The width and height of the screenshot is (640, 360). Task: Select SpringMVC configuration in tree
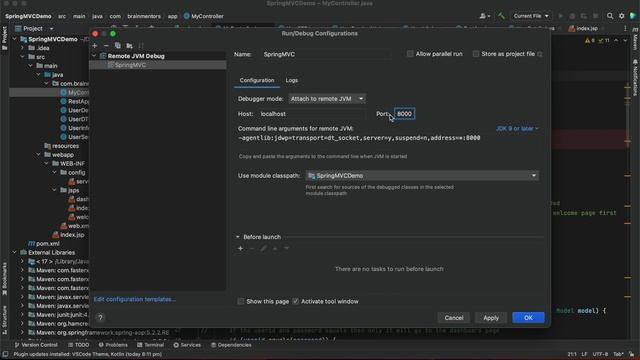coord(158,65)
